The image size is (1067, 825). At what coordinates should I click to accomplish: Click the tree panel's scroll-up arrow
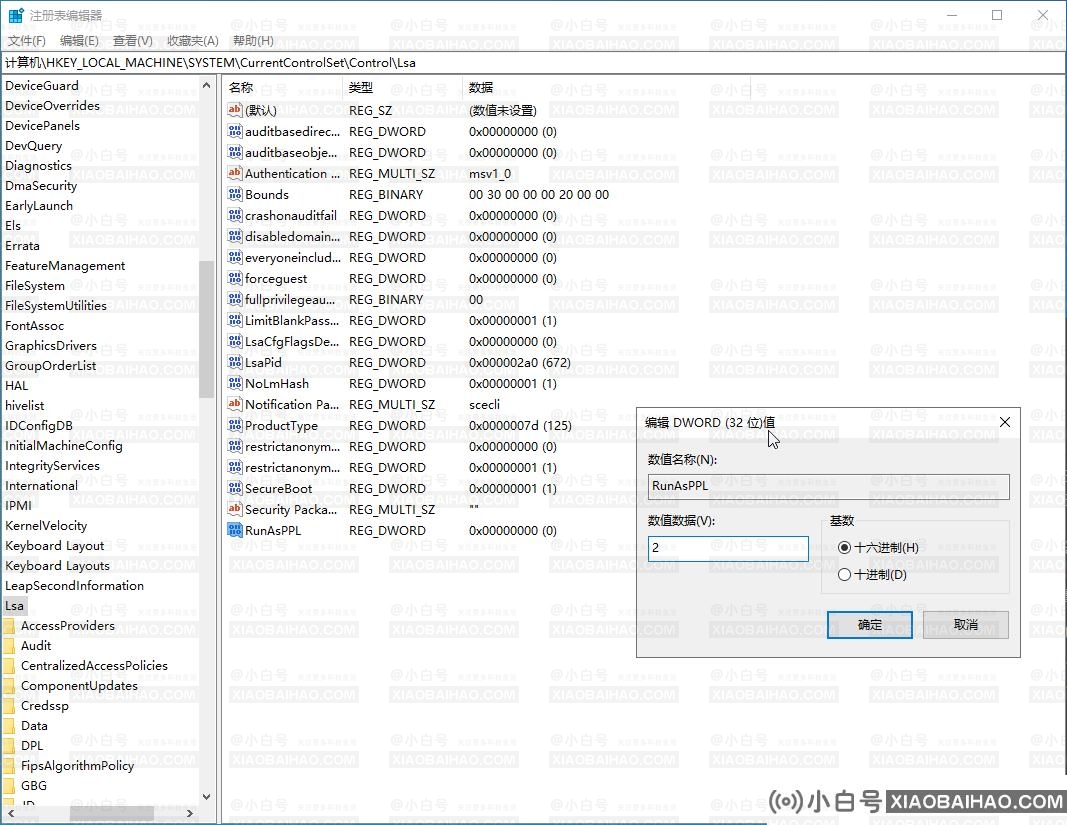tap(206, 85)
